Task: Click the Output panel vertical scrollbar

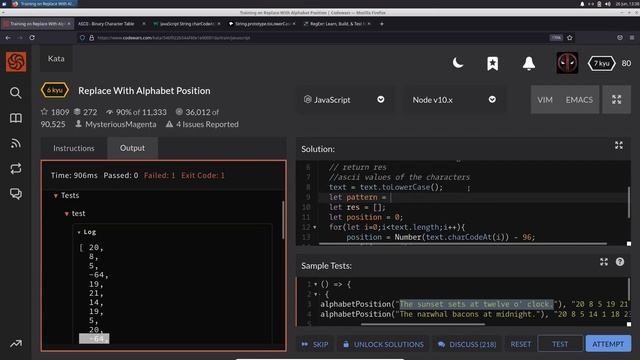Action: coord(283,220)
